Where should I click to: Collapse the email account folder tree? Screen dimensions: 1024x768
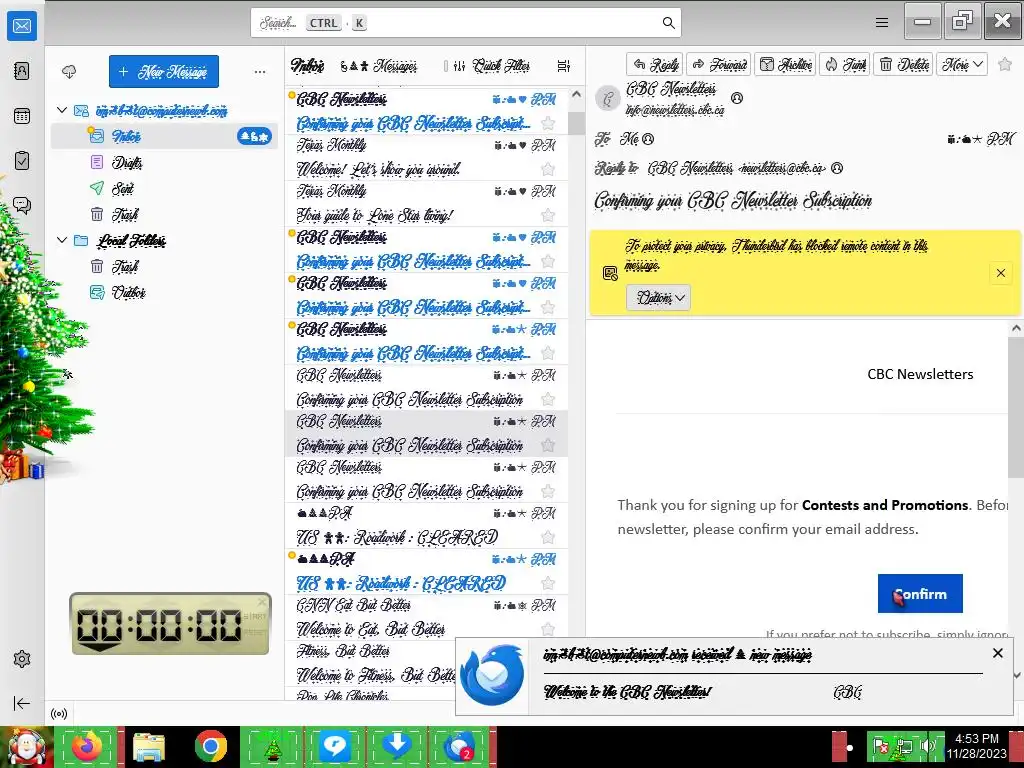coord(62,110)
